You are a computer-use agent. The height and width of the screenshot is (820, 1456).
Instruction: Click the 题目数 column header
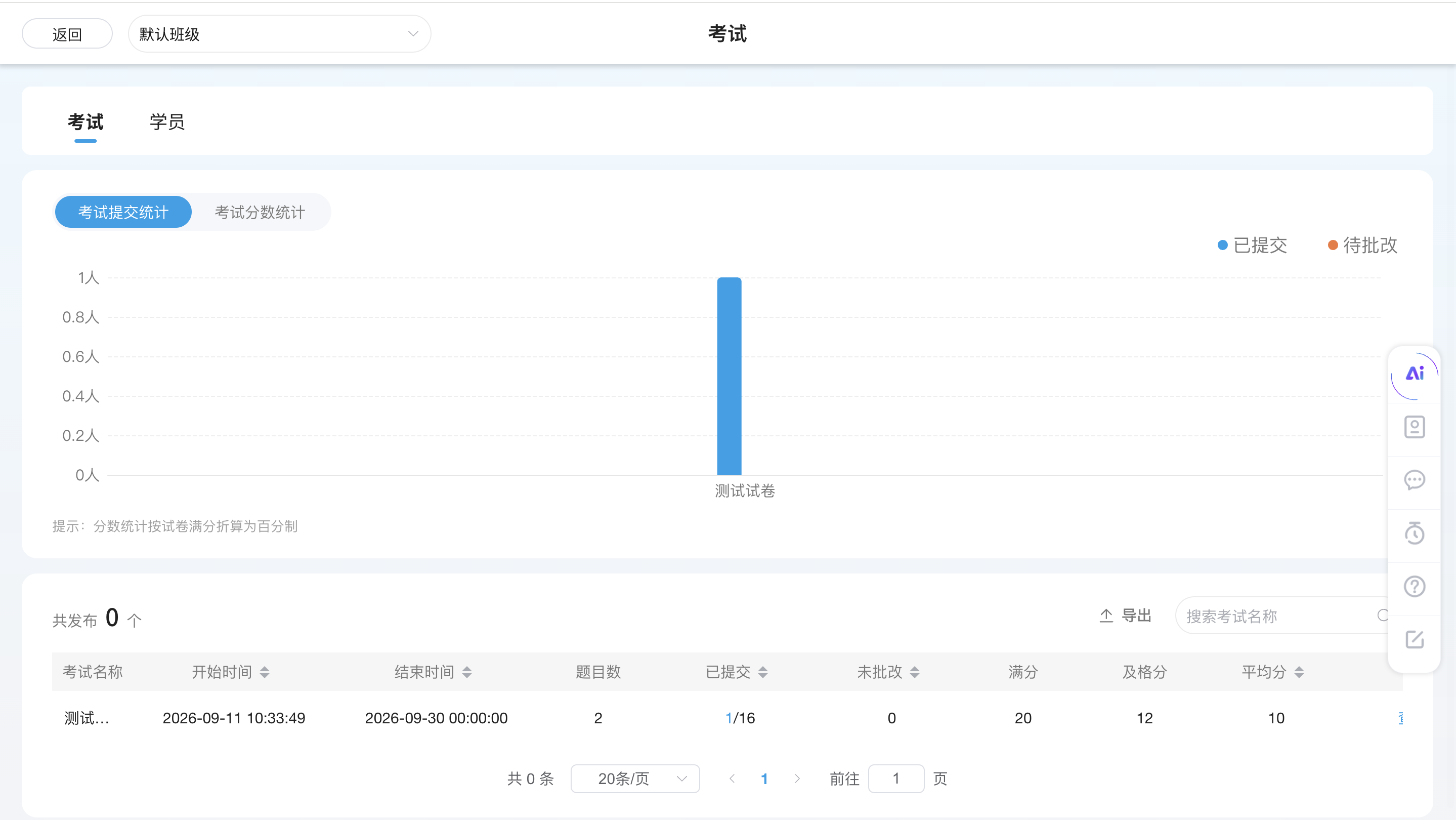[x=598, y=672]
